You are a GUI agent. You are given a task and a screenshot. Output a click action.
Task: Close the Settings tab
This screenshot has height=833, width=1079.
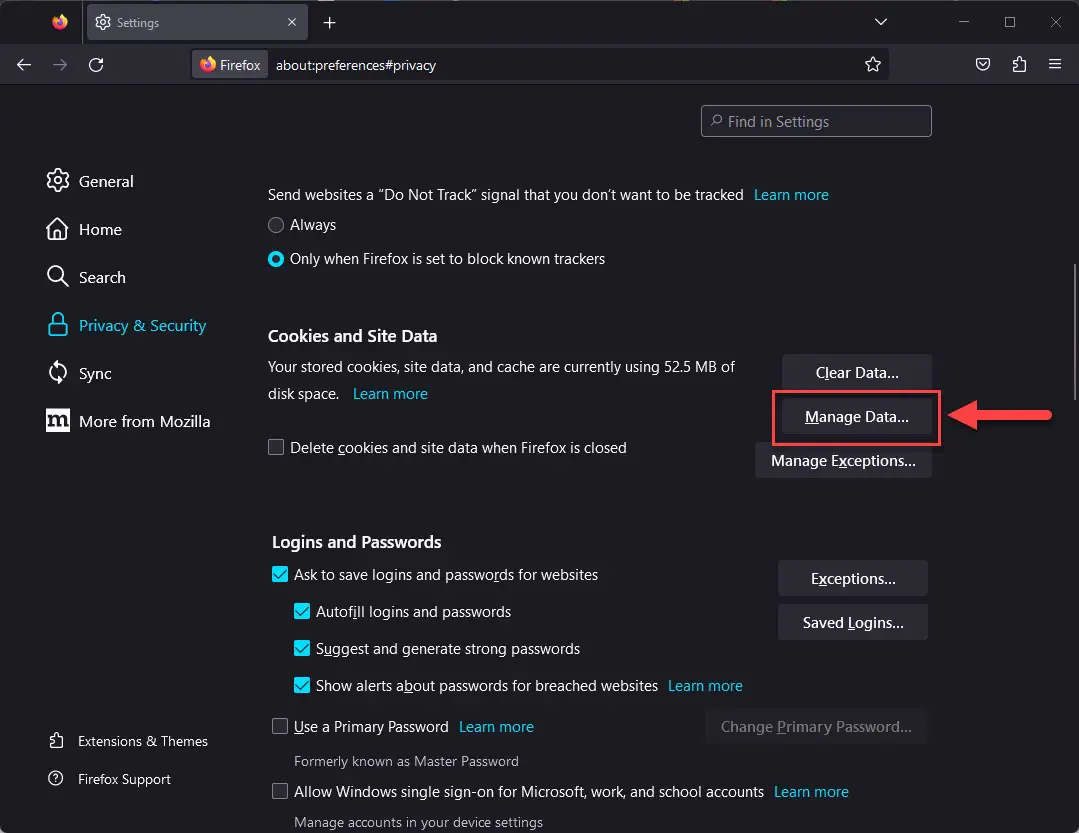tap(292, 22)
